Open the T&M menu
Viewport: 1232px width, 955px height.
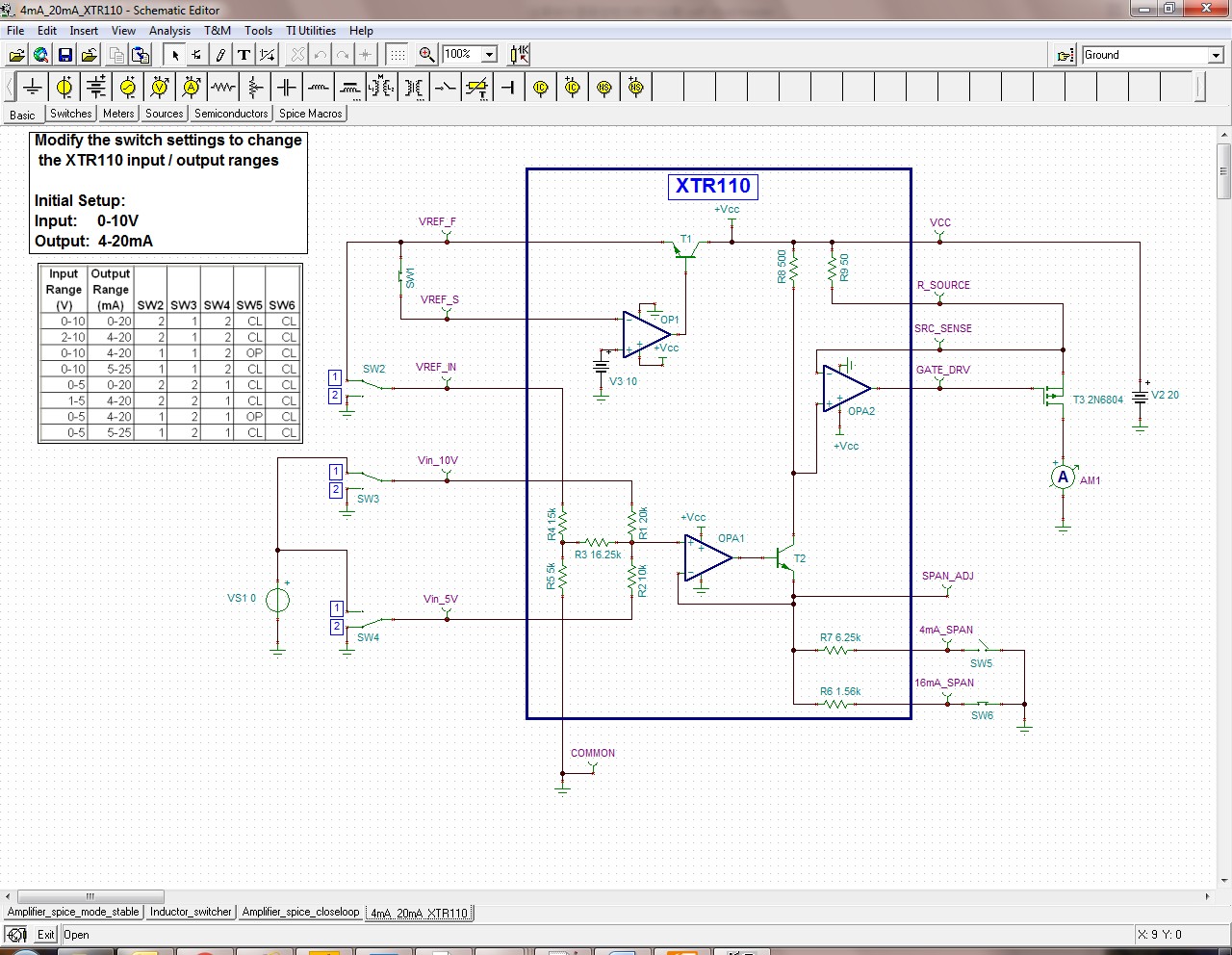pos(218,31)
